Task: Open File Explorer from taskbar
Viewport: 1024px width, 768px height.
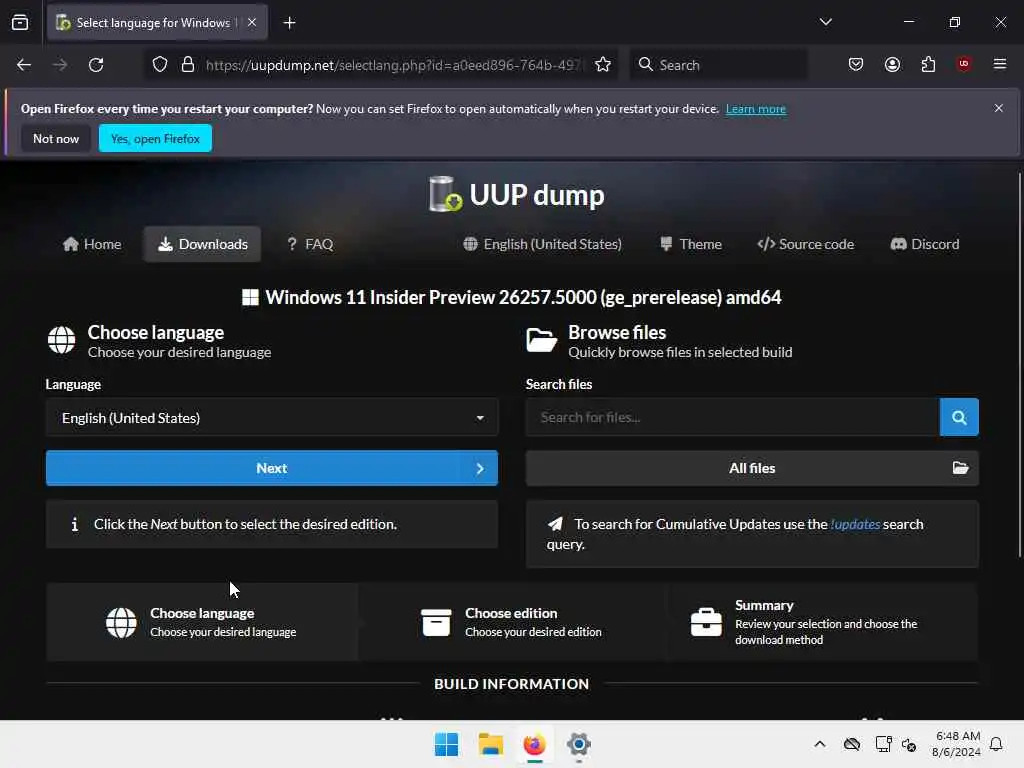Action: pyautogui.click(x=490, y=744)
